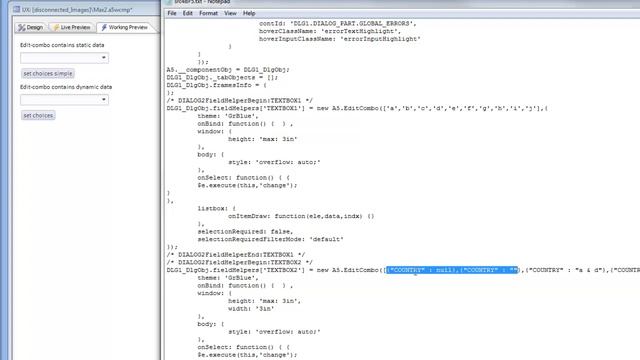Click the Design tab icon

[x=22, y=27]
